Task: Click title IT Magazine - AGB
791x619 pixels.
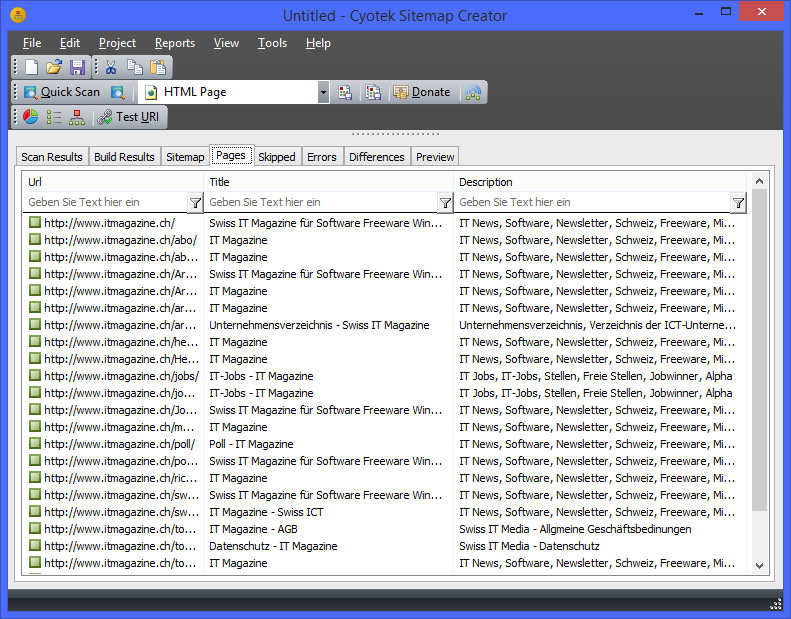Action: pos(253,529)
